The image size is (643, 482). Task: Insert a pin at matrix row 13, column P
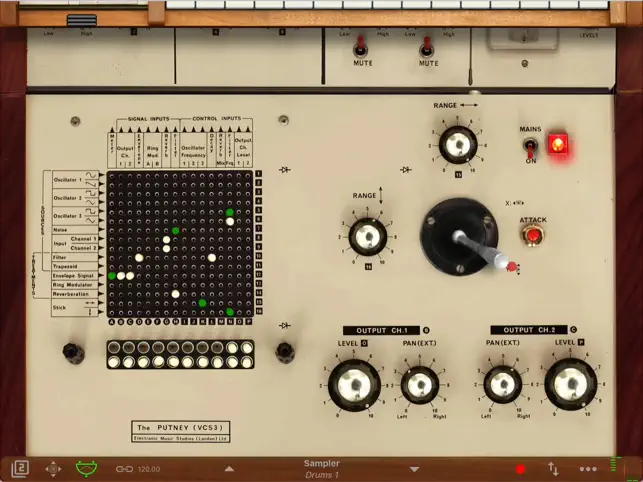pos(248,285)
